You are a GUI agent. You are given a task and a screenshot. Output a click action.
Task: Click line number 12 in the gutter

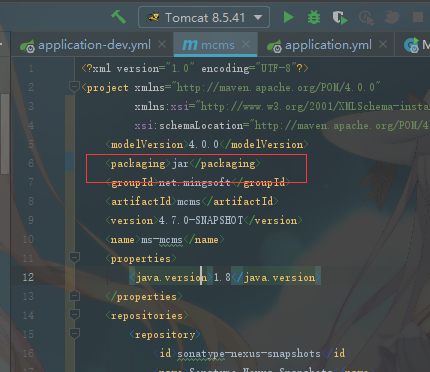[x=28, y=277]
